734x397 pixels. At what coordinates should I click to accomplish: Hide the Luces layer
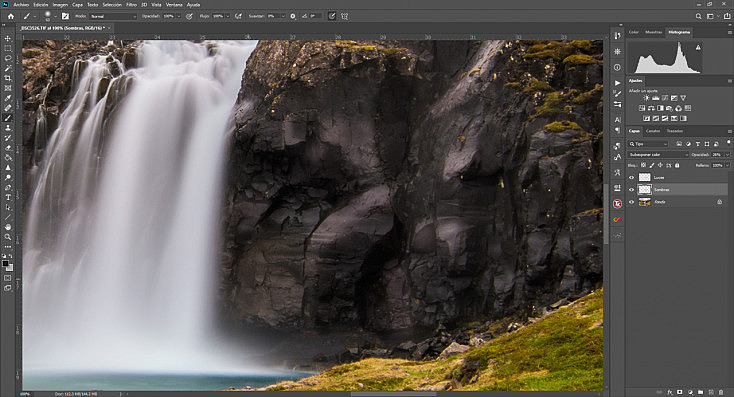tap(631, 177)
